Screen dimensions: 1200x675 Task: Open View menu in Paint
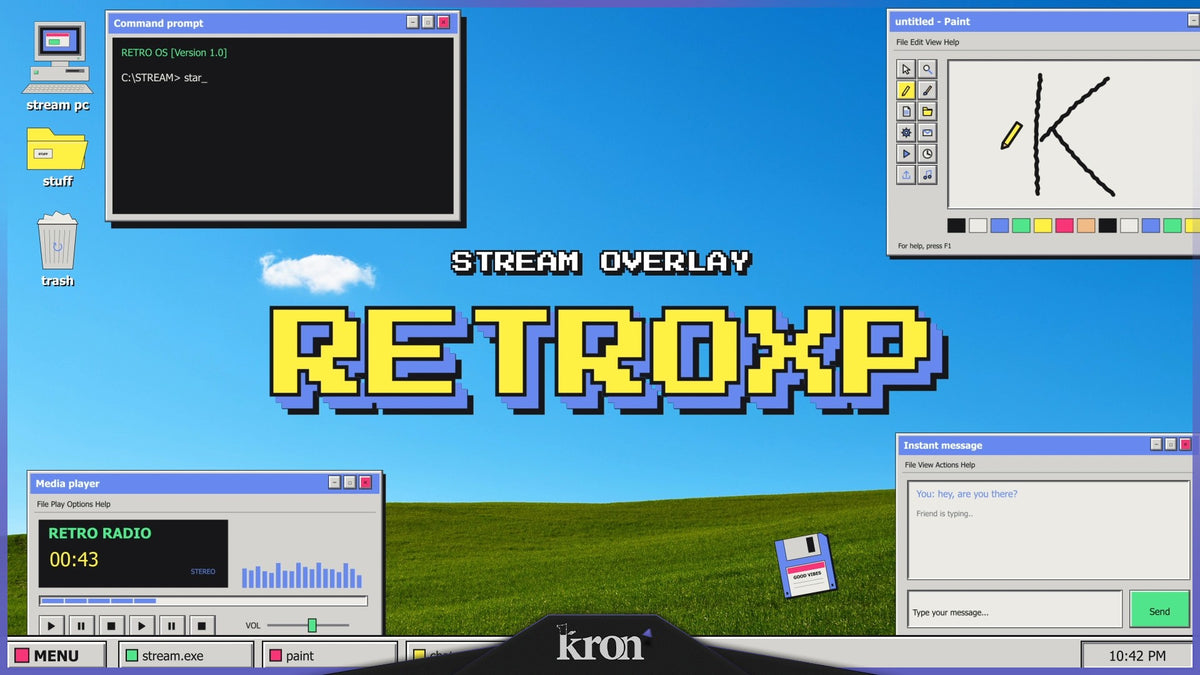click(x=933, y=42)
